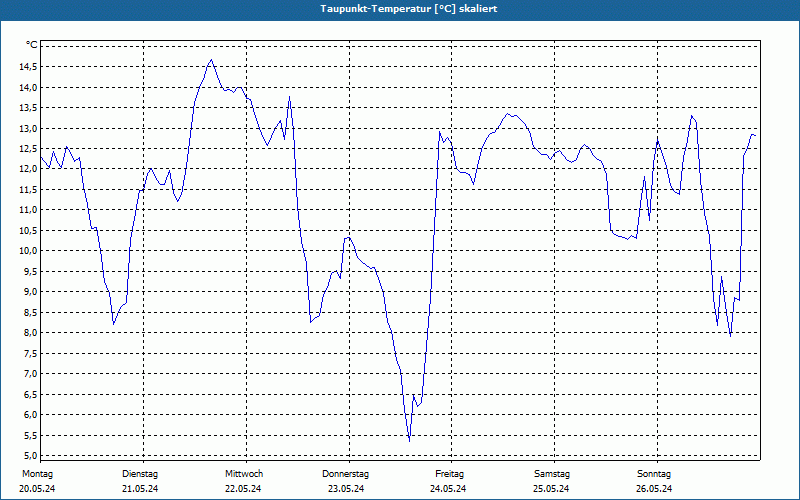Select the date 22.05.24

point(243,489)
